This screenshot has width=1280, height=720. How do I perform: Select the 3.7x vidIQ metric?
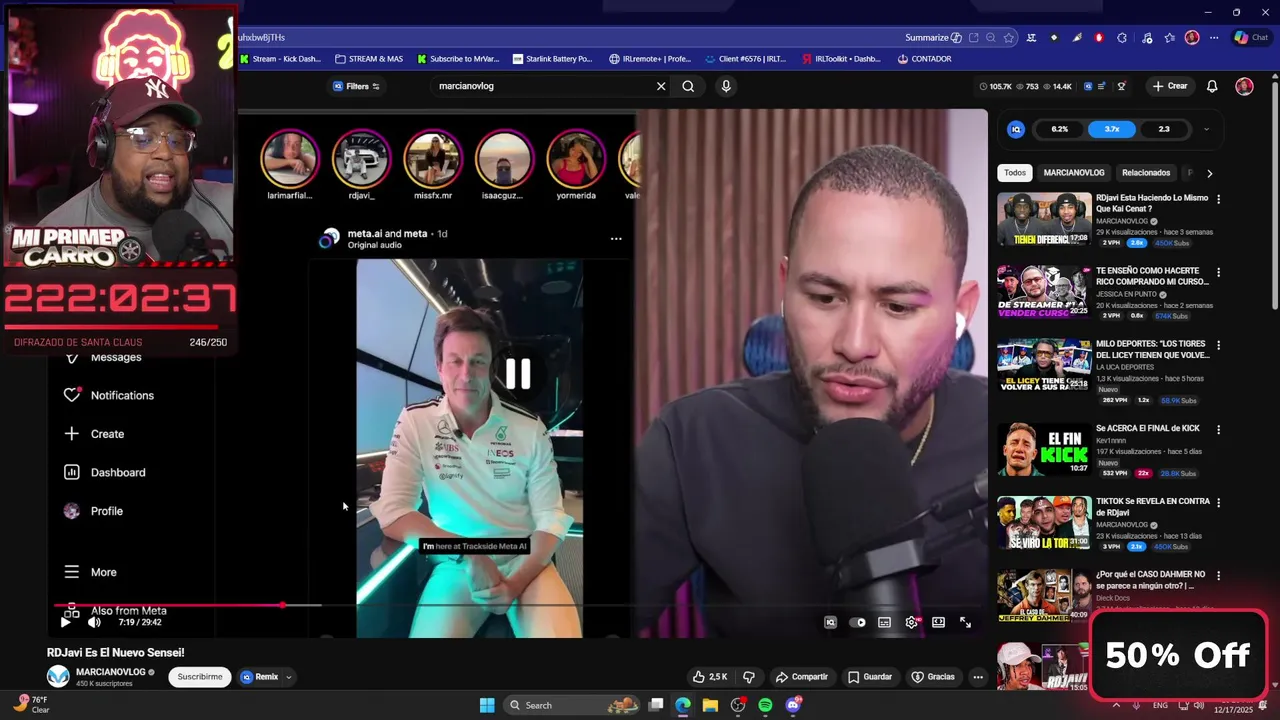1112,129
